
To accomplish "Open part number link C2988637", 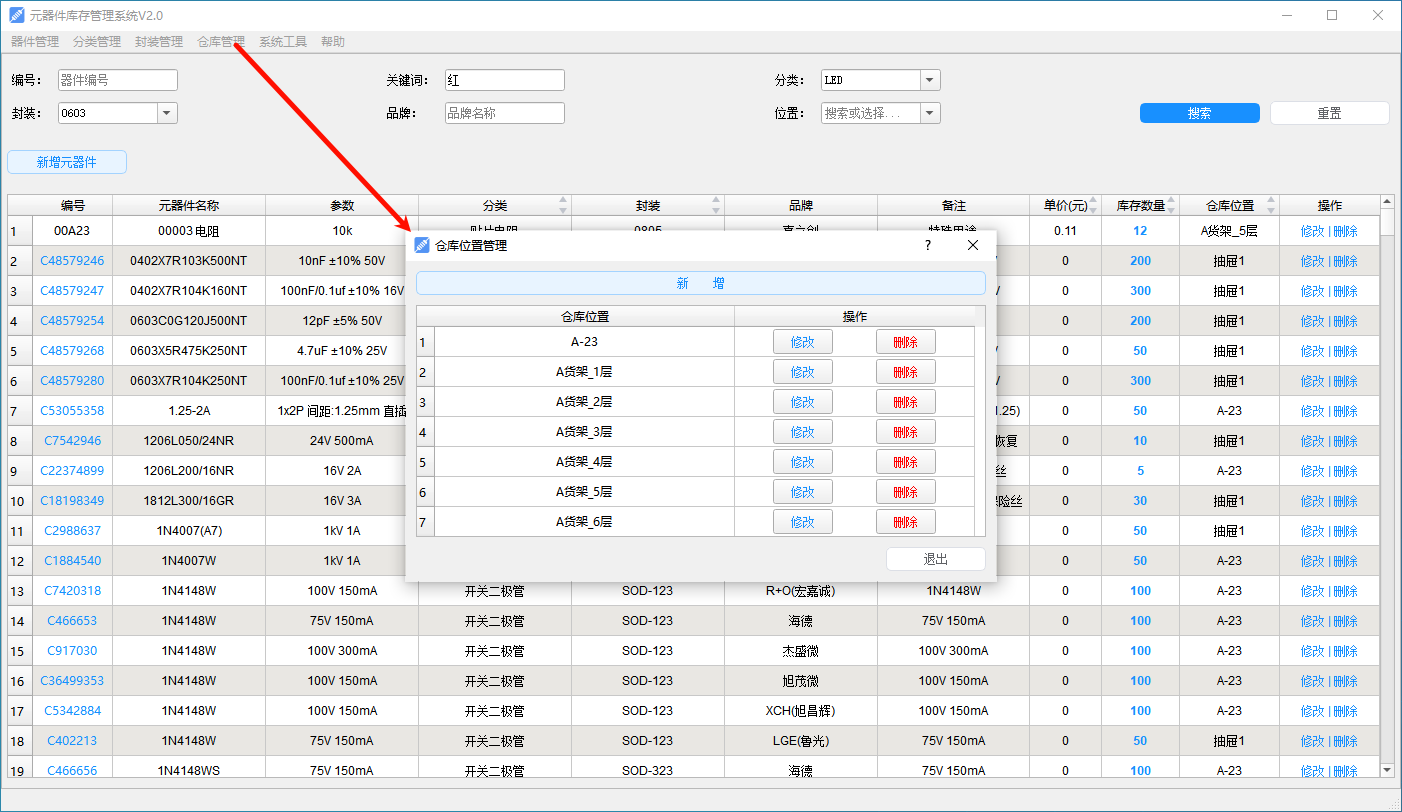I will pos(72,531).
